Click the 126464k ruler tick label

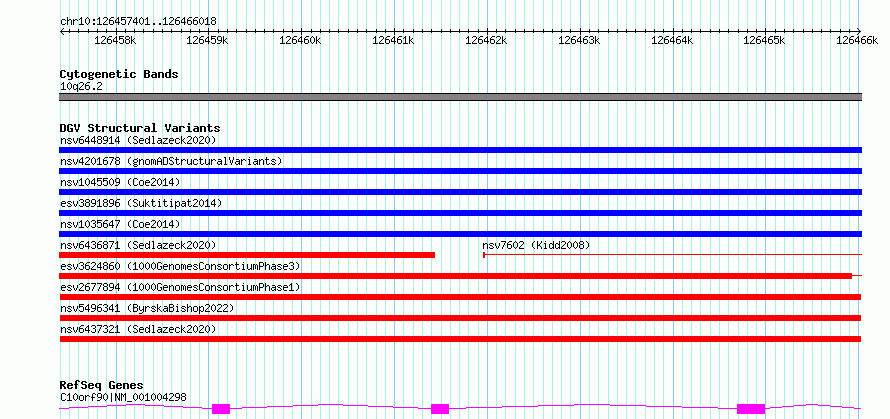(x=672, y=40)
